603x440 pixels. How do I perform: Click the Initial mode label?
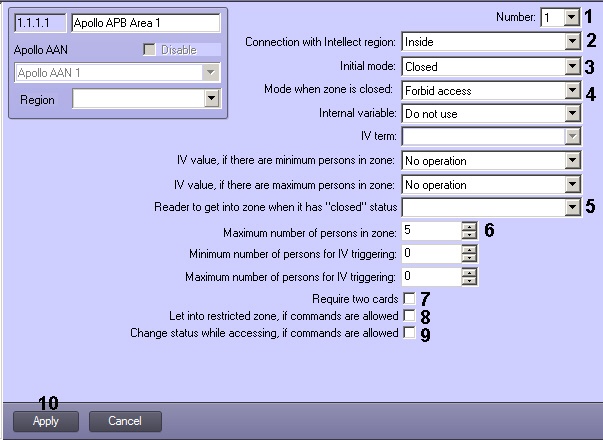(x=368, y=66)
